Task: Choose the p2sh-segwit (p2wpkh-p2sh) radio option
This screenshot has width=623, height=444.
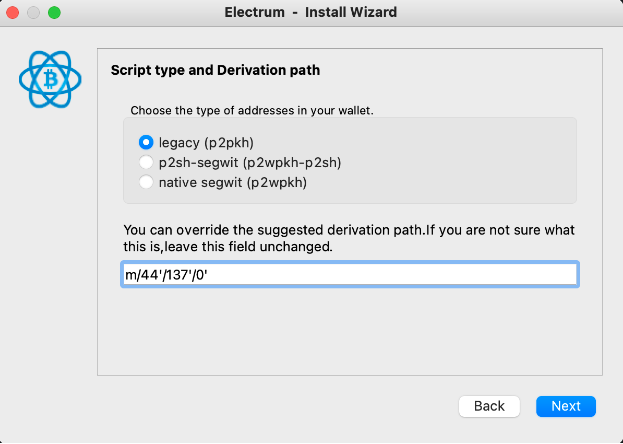Action: [146, 162]
